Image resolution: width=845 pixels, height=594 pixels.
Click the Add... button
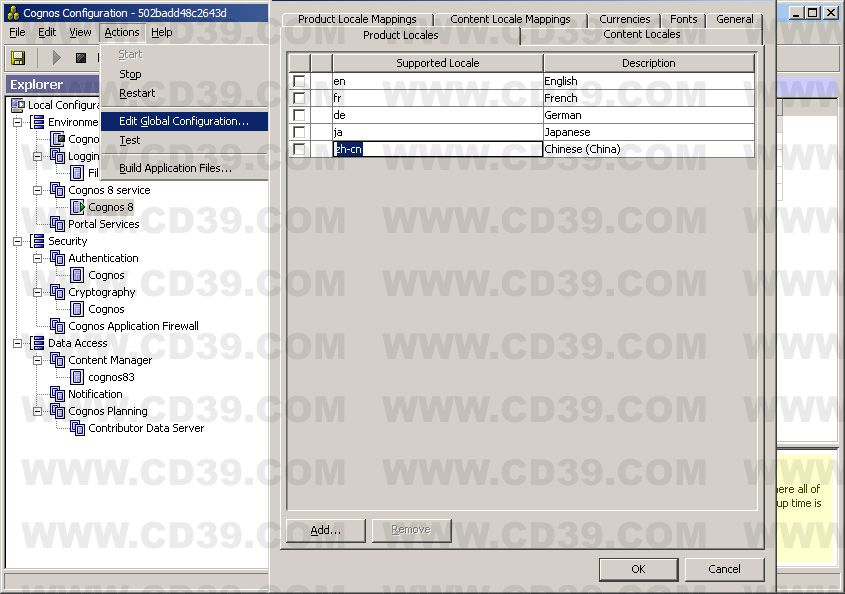click(x=325, y=530)
